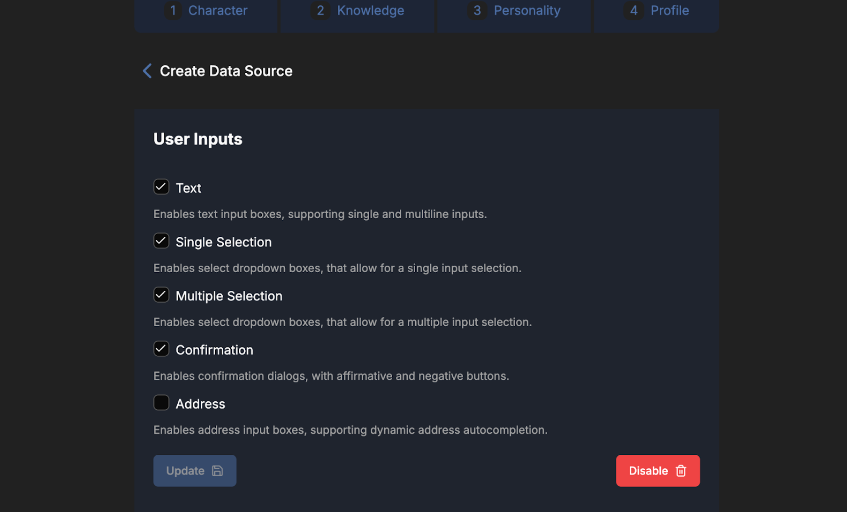The image size is (847, 512).
Task: Open the Character tab
Action: (x=206, y=14)
